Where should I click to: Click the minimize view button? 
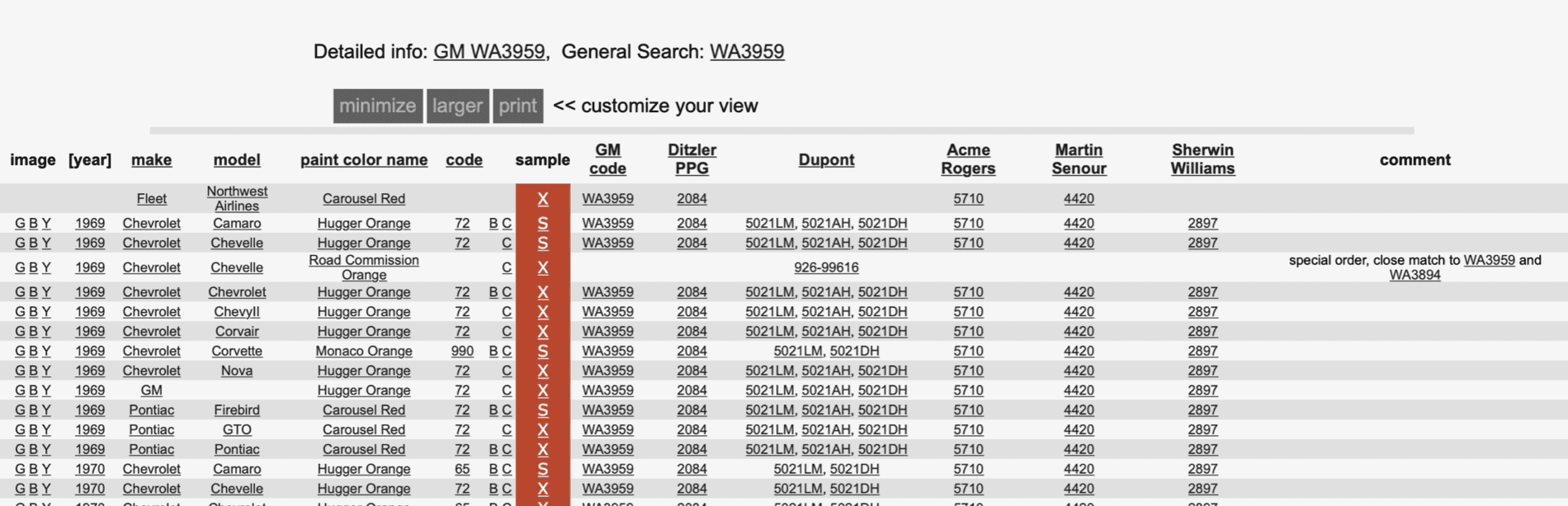point(378,106)
